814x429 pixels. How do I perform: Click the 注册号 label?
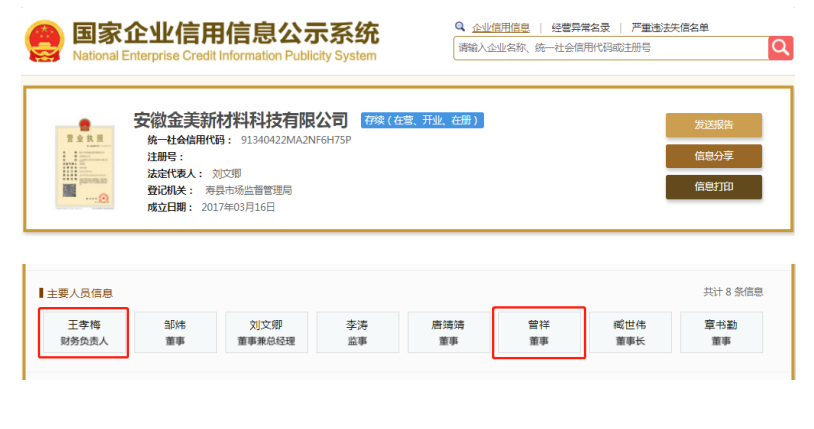(165, 157)
